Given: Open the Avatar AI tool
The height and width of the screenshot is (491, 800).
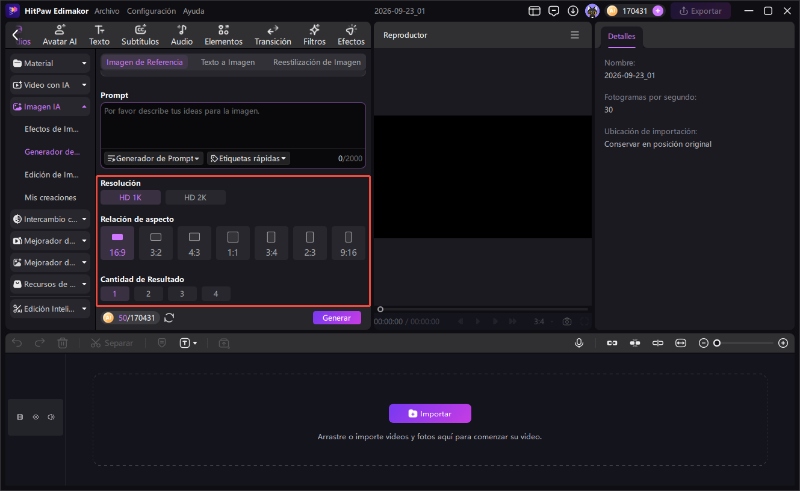Looking at the screenshot, I should [x=60, y=35].
